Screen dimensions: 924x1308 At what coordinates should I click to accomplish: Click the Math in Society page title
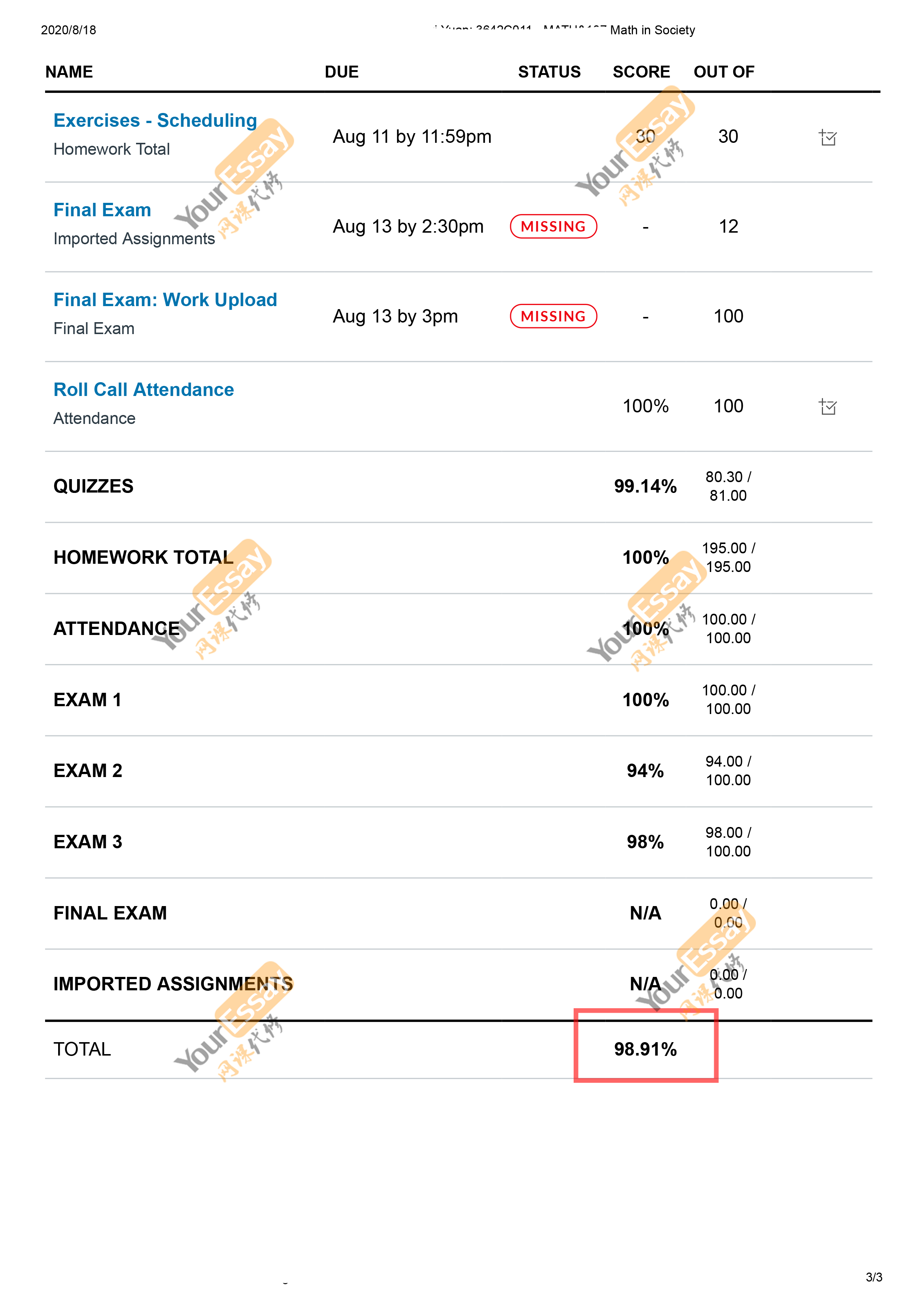(652, 30)
